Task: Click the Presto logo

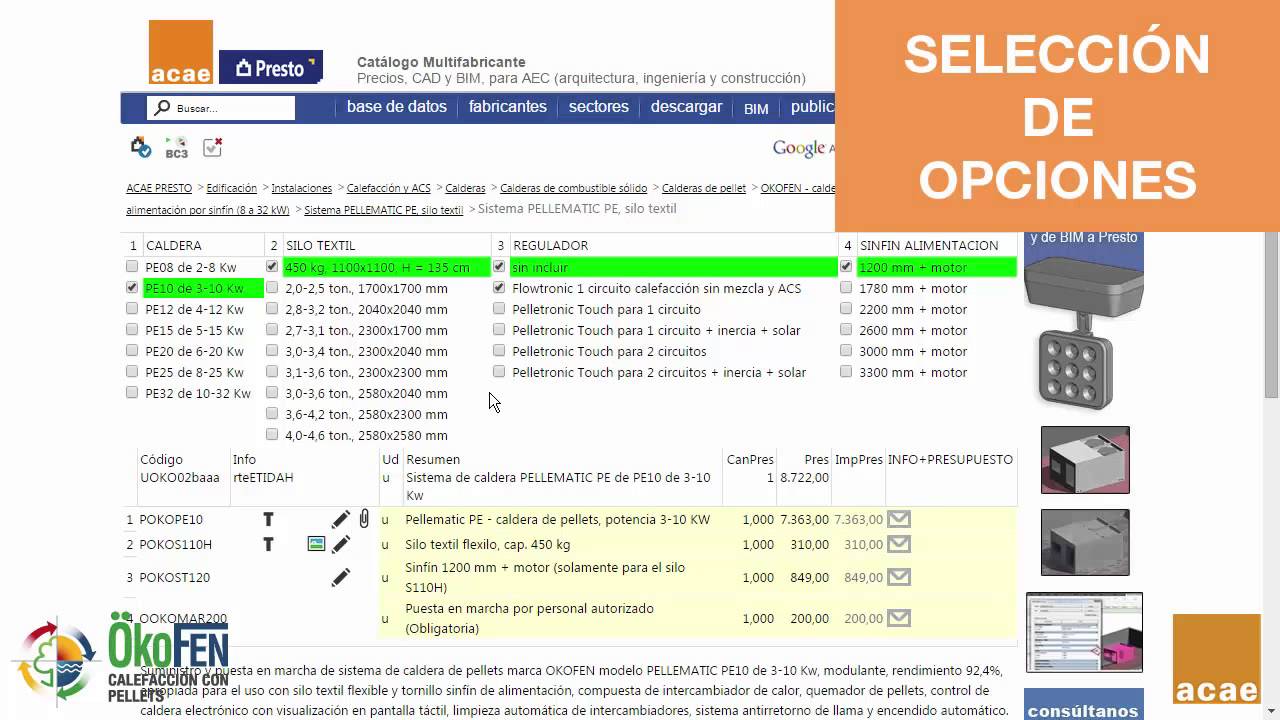Action: [271, 67]
